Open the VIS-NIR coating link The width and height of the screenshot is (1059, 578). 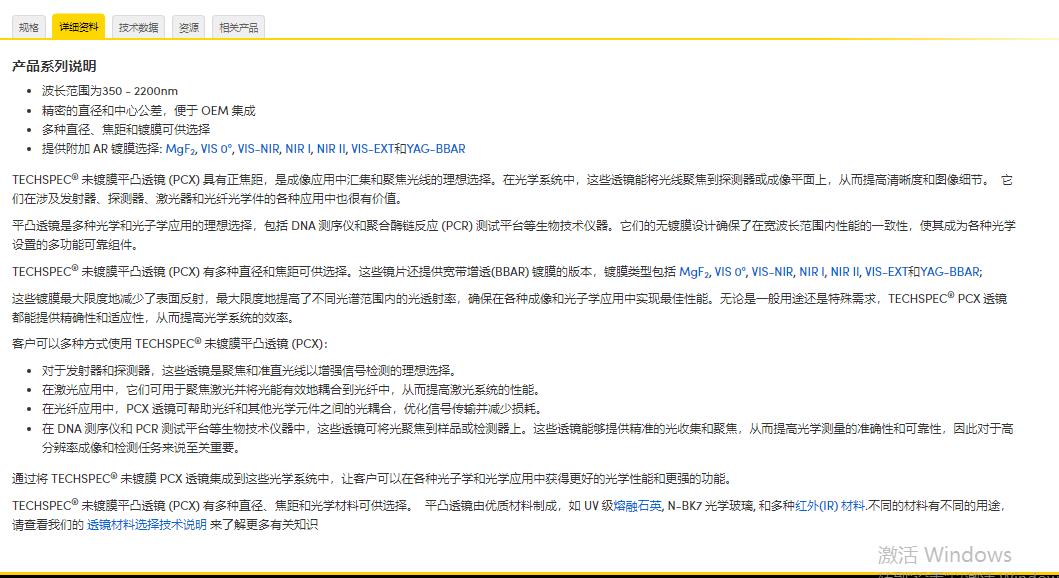259,152
